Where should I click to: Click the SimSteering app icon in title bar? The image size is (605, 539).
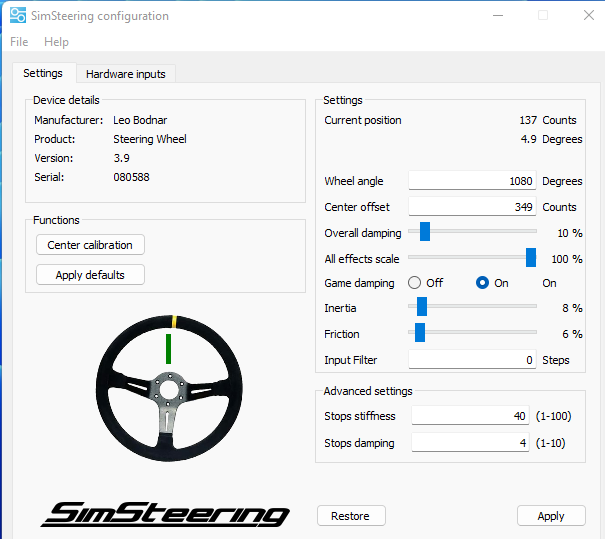pos(18,15)
